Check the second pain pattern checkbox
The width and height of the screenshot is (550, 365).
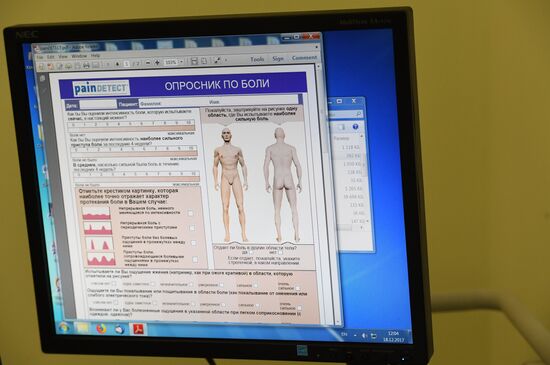(192, 228)
